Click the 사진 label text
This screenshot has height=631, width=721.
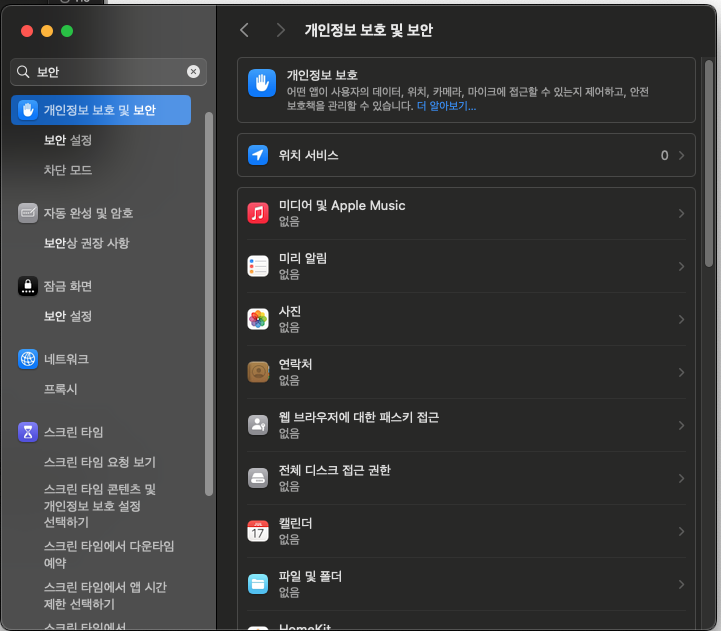(x=290, y=311)
